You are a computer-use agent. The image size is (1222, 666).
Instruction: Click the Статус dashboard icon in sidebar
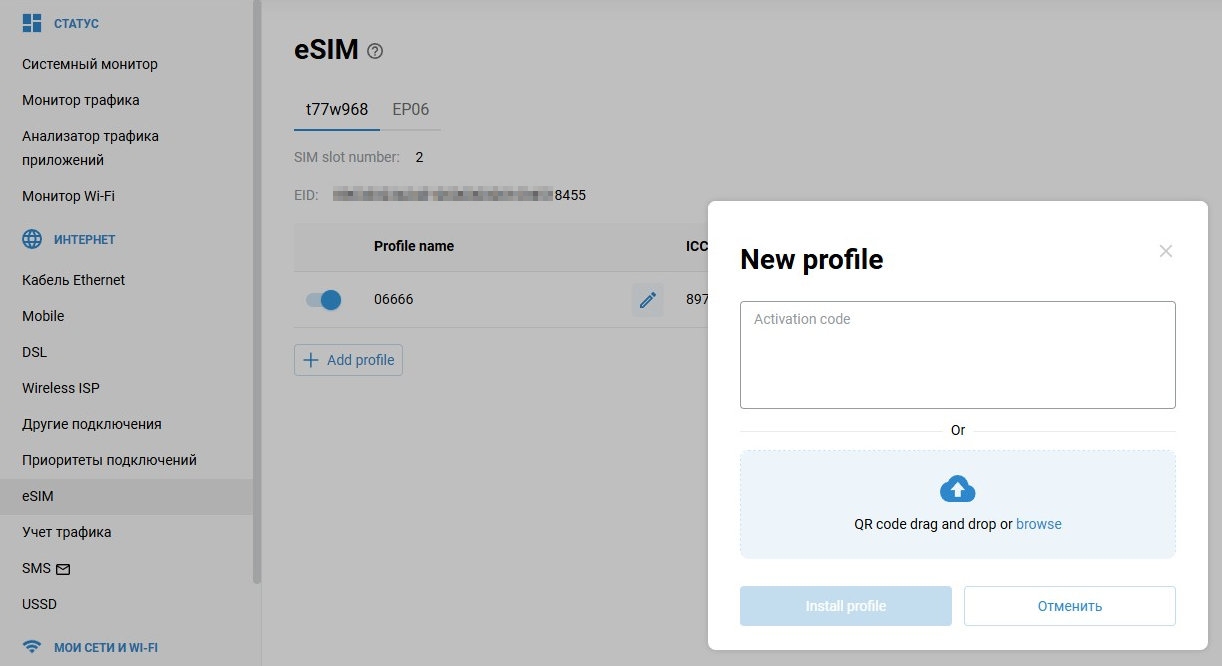coord(32,23)
